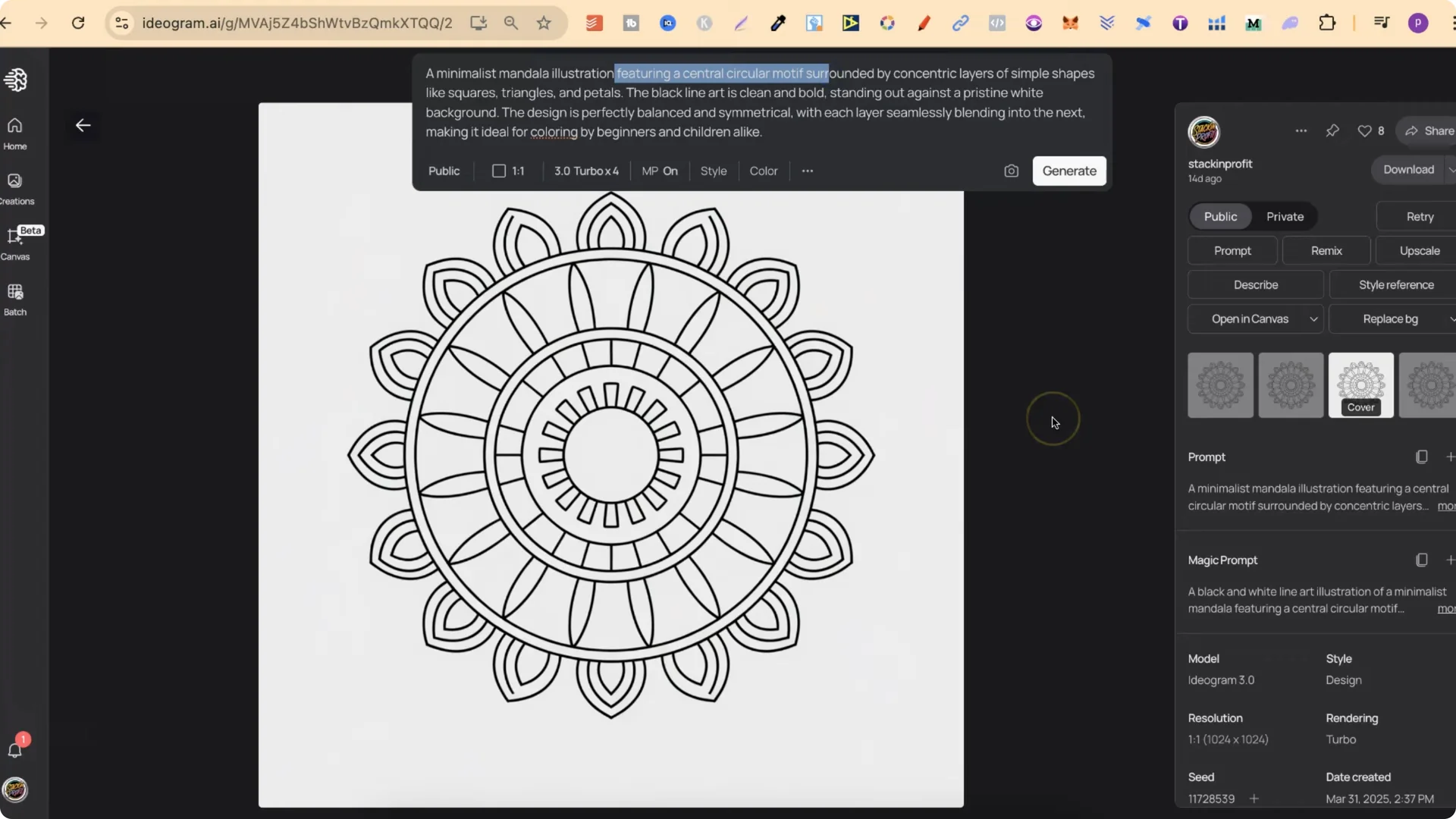The height and width of the screenshot is (819, 1456).
Task: Open the image options ellipsis menu
Action: coord(1301,130)
